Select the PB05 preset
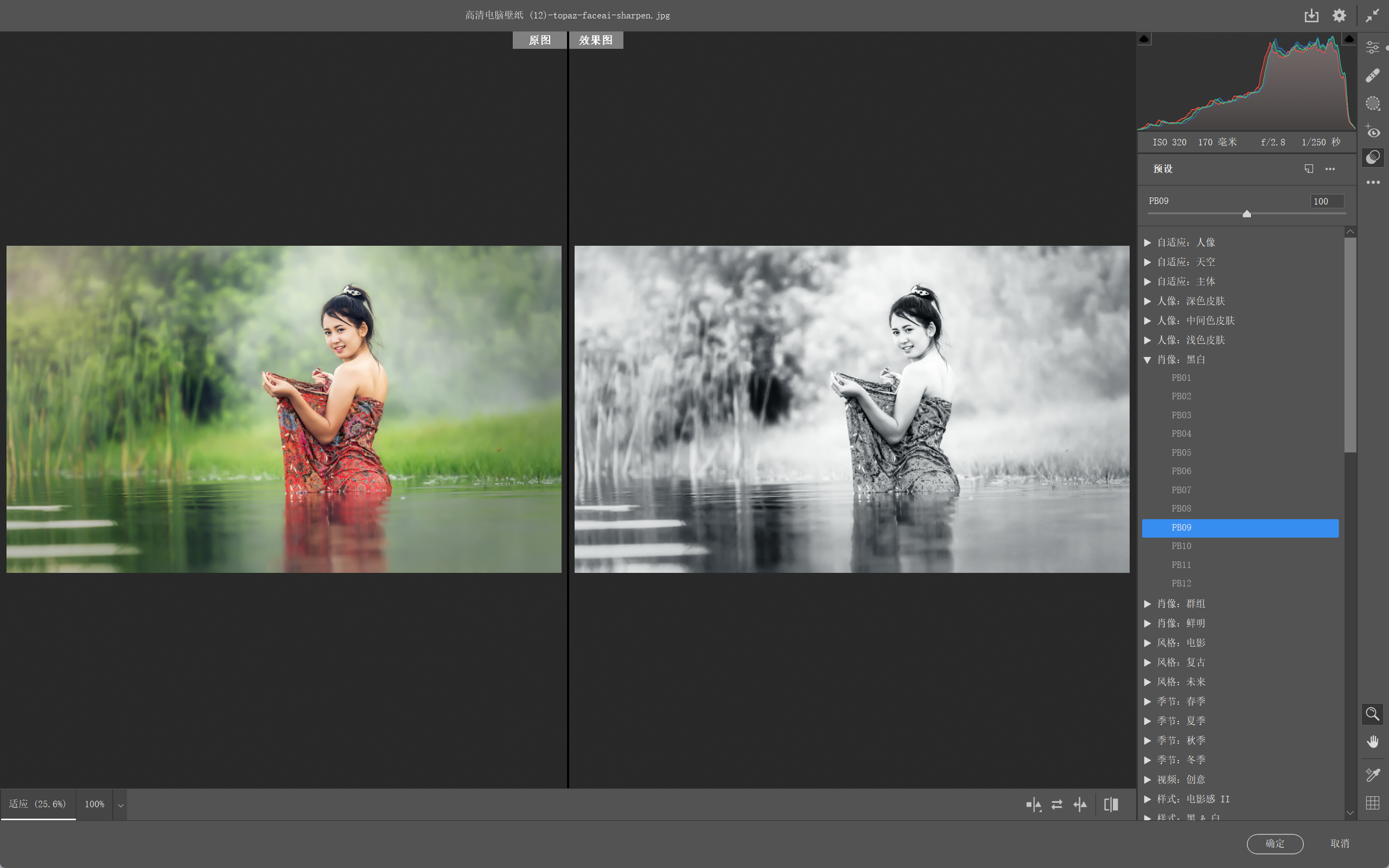 (x=1181, y=452)
